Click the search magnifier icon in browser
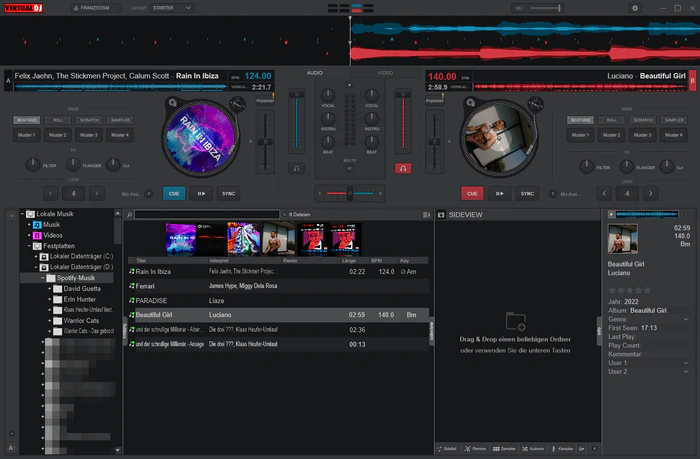 [129, 214]
